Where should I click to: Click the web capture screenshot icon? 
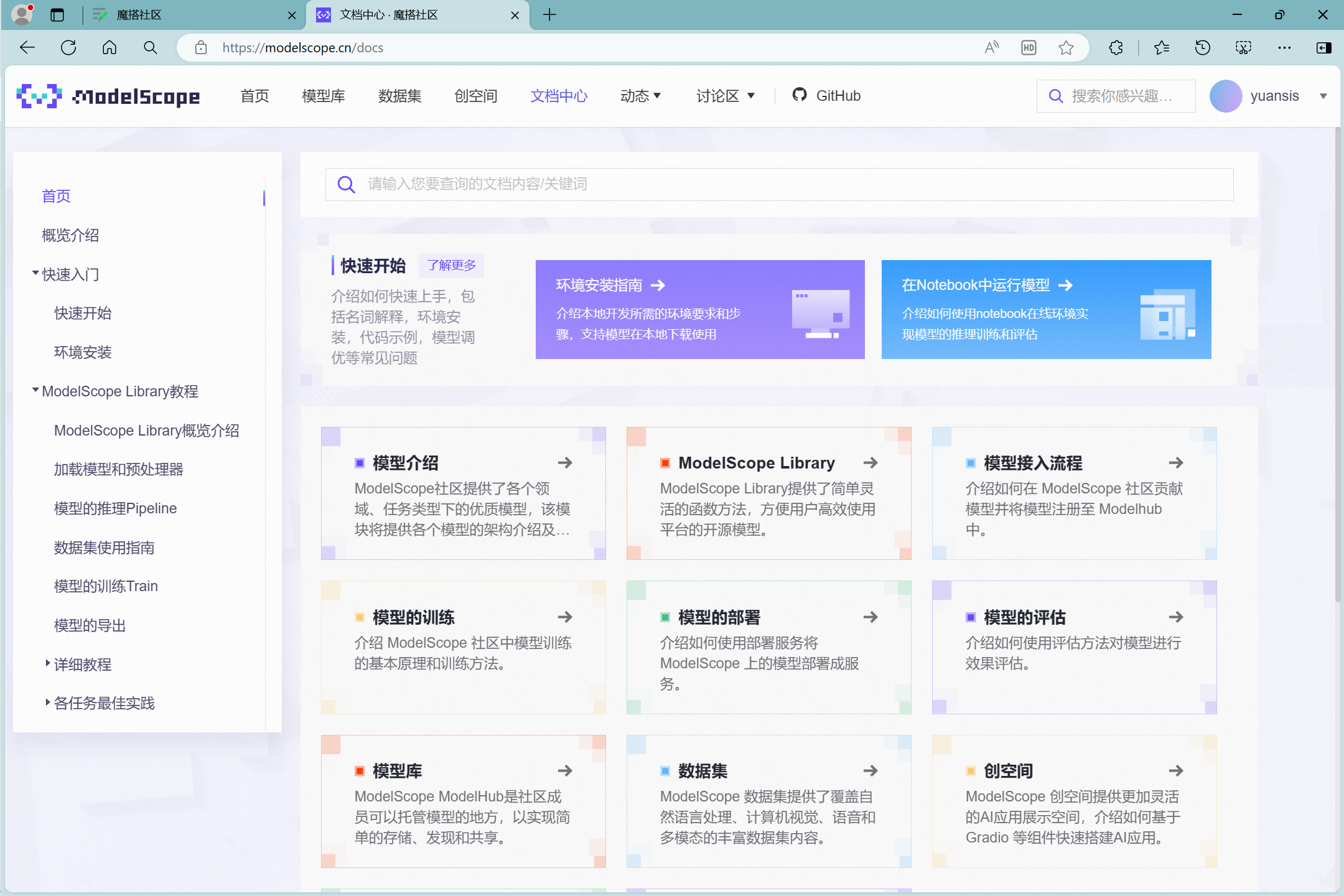pos(1243,48)
